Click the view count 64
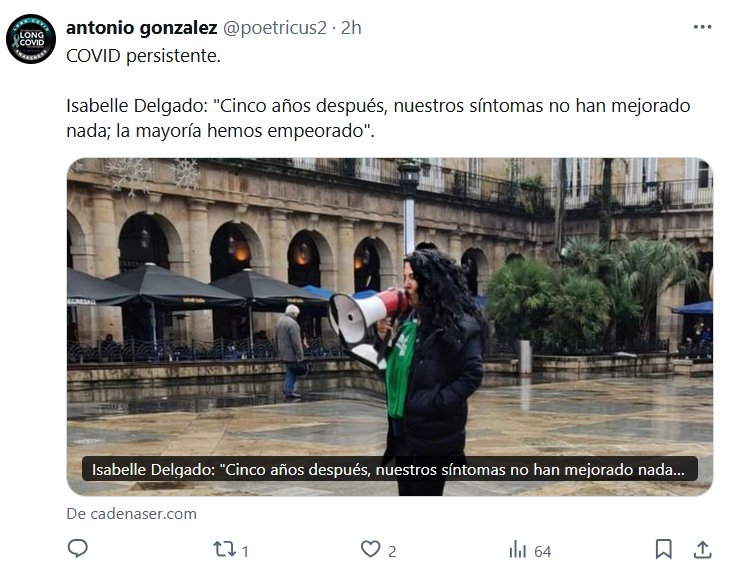Screen dimensions: 732x574 (x=542, y=552)
